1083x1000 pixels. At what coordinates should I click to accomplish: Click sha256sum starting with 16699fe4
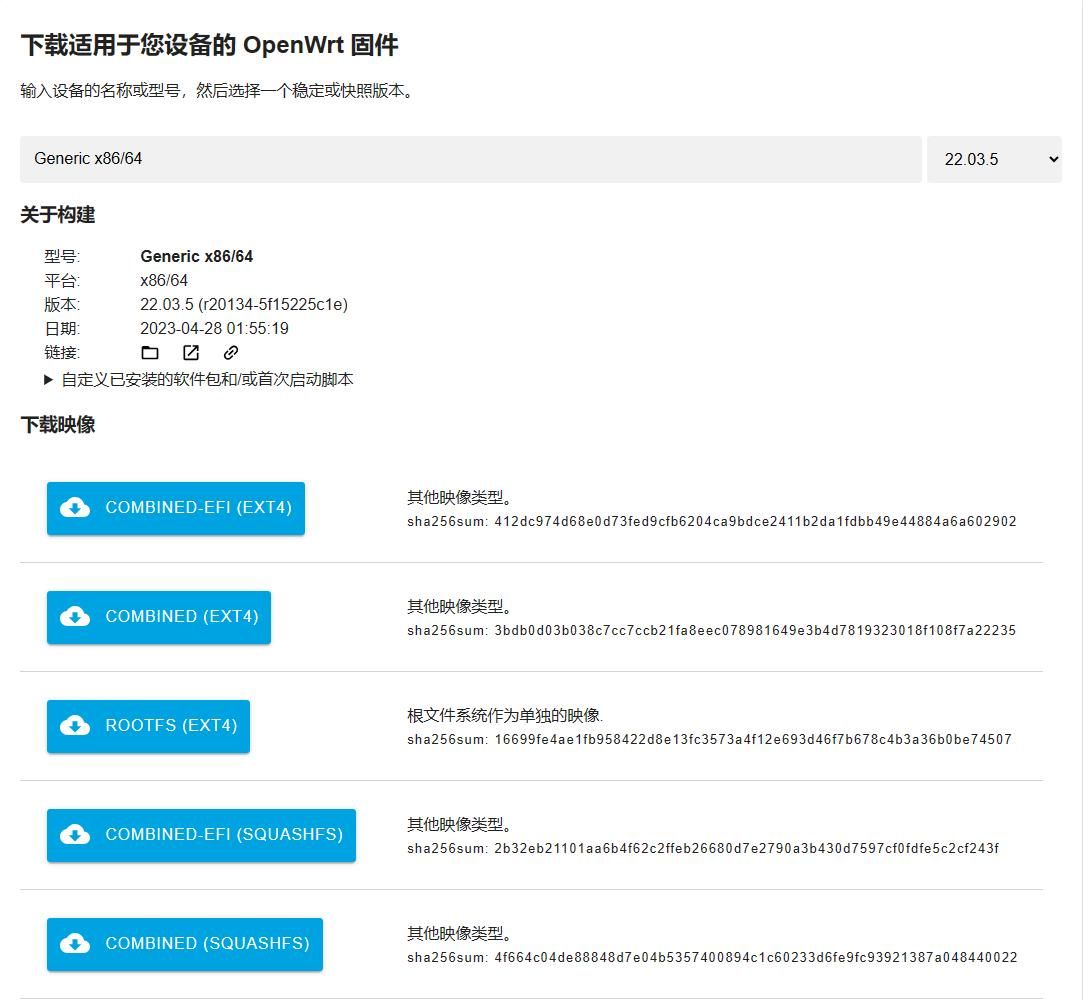[709, 740]
